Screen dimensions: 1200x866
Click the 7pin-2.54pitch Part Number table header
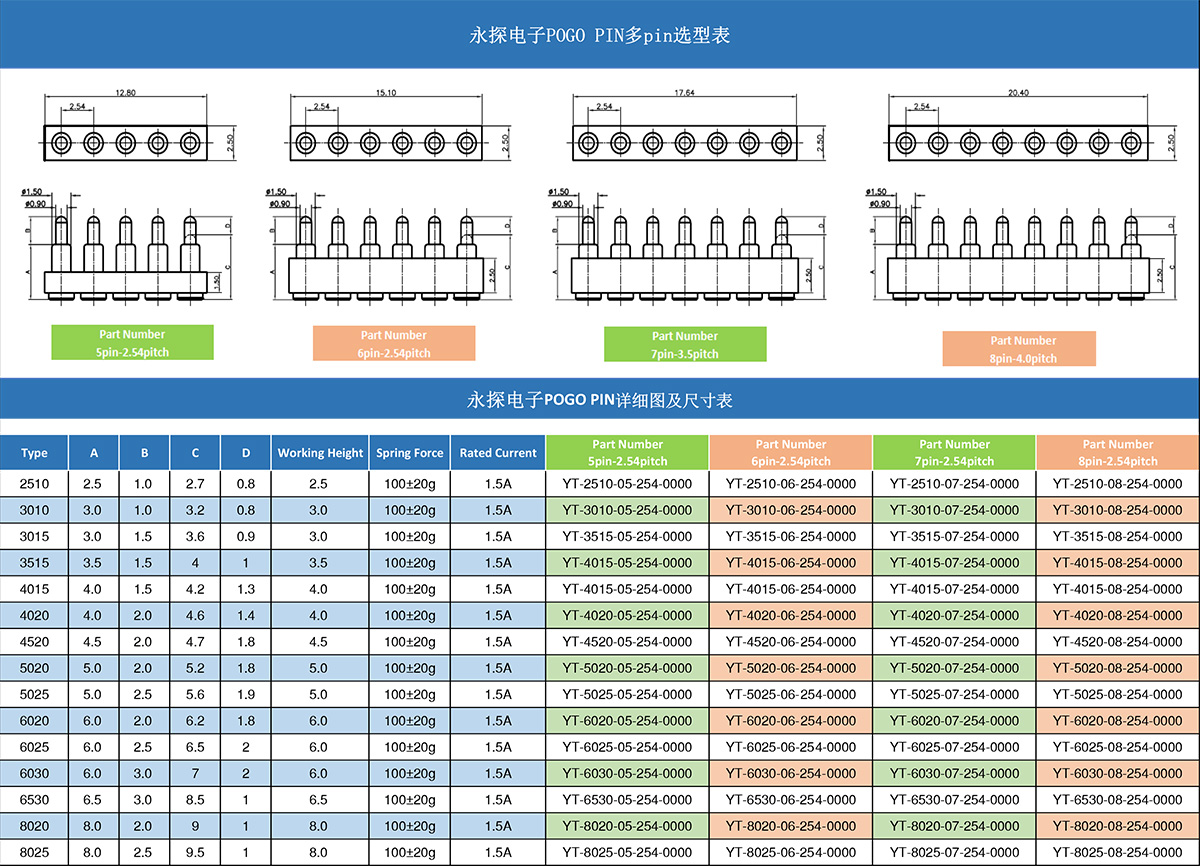(954, 453)
